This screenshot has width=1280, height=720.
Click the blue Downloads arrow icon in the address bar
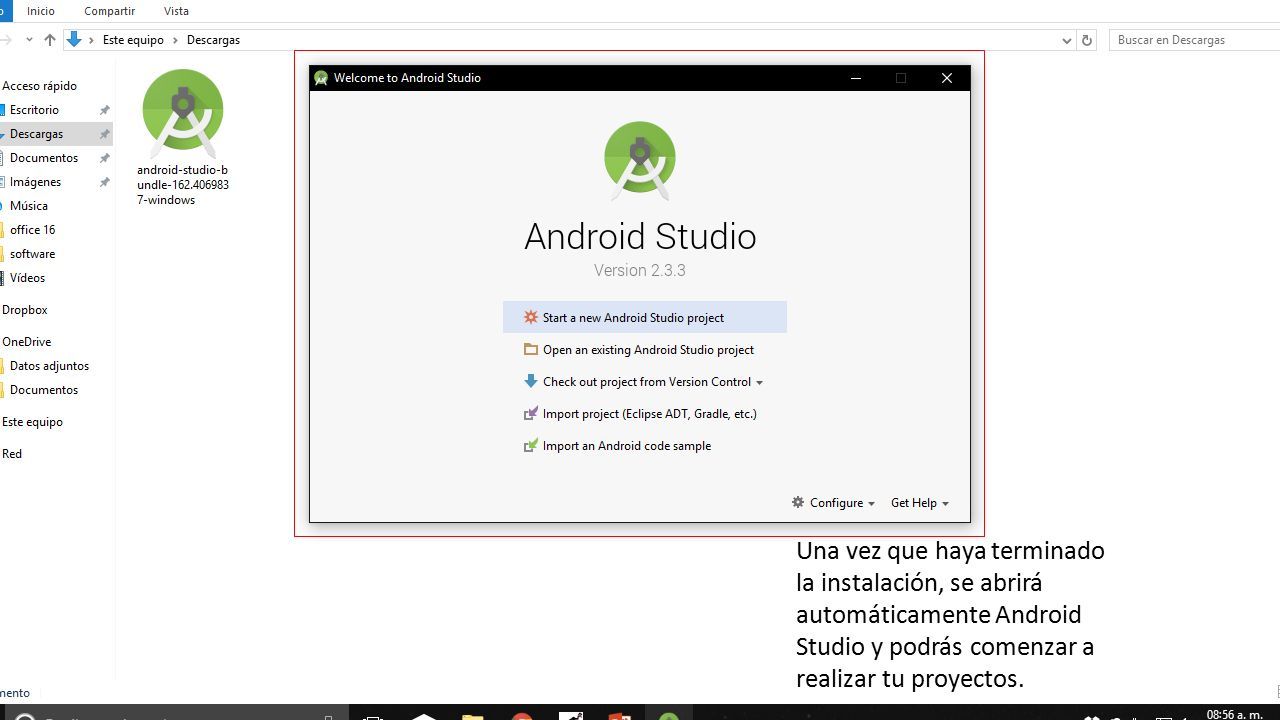tap(74, 40)
